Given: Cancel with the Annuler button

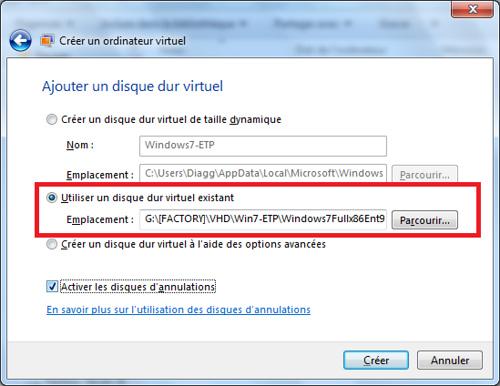Looking at the screenshot, I should [450, 360].
